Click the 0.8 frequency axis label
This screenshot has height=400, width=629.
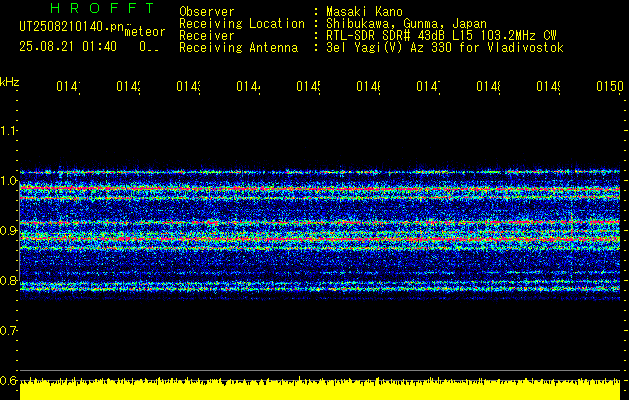click(8, 280)
